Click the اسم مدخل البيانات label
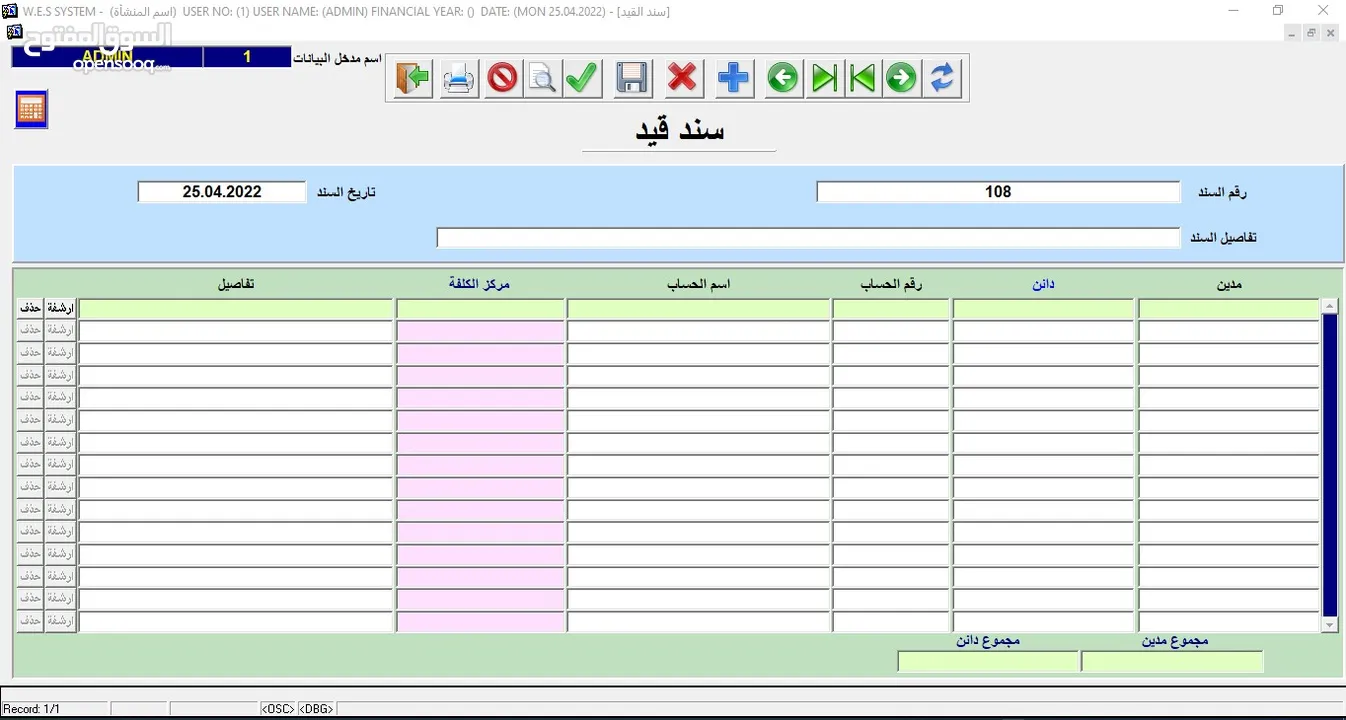1346x720 pixels. click(x=337, y=58)
